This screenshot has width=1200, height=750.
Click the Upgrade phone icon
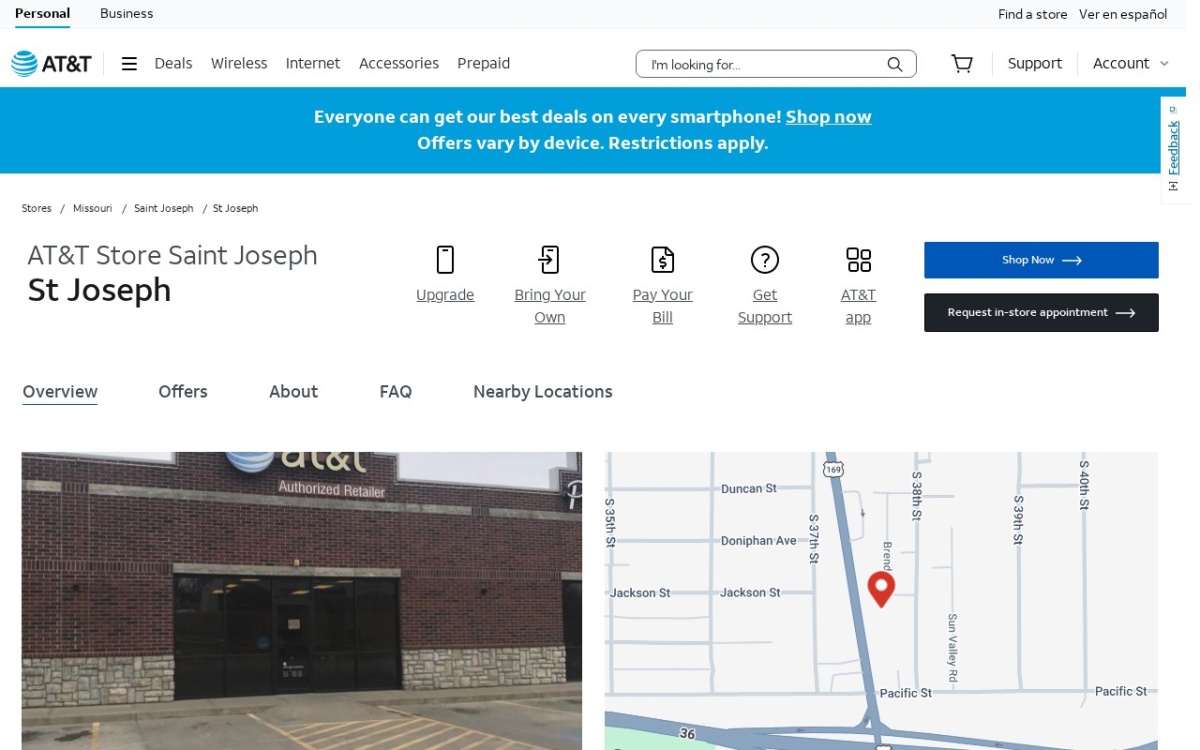pos(445,260)
